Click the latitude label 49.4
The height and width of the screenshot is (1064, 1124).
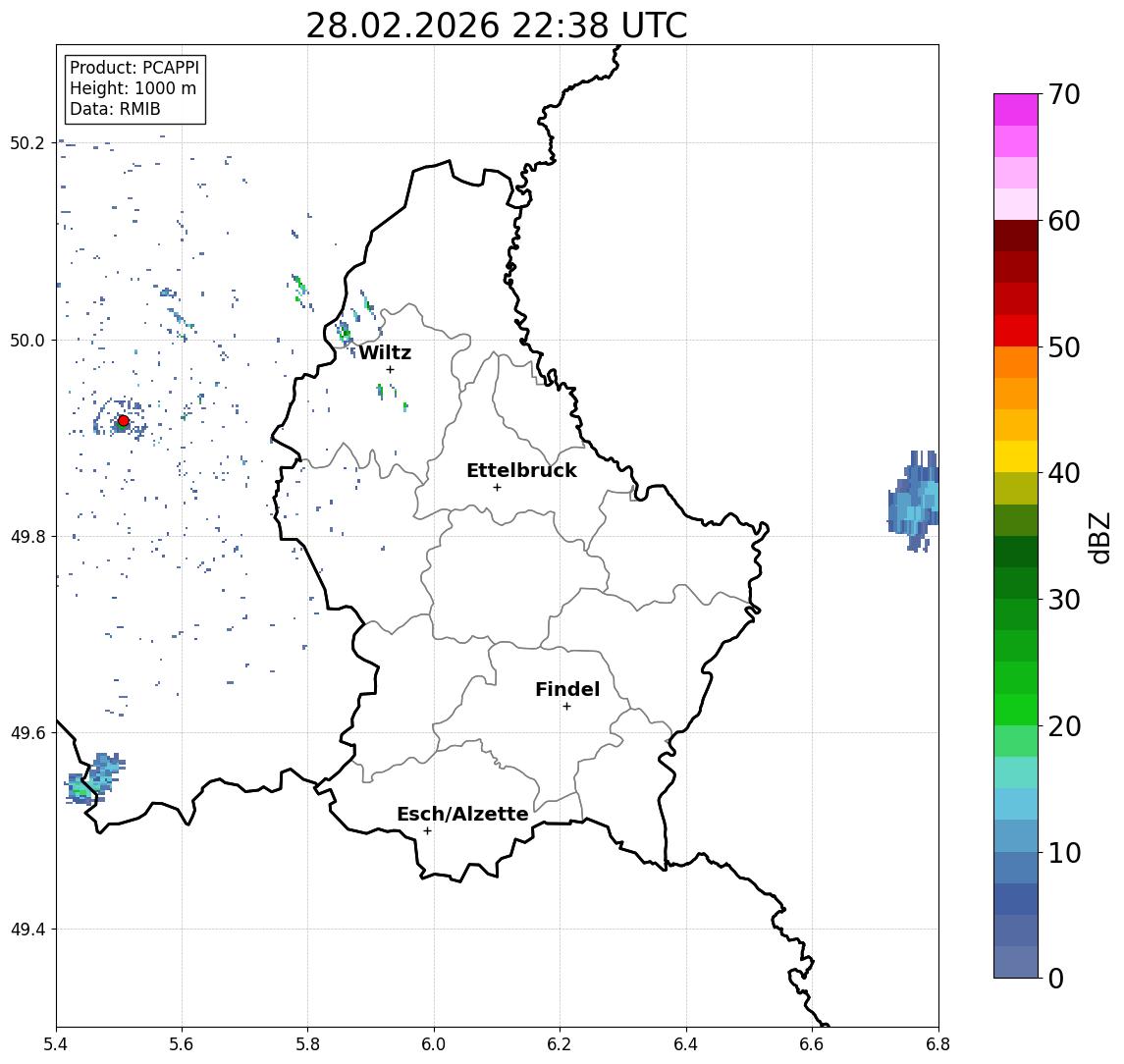(x=27, y=930)
